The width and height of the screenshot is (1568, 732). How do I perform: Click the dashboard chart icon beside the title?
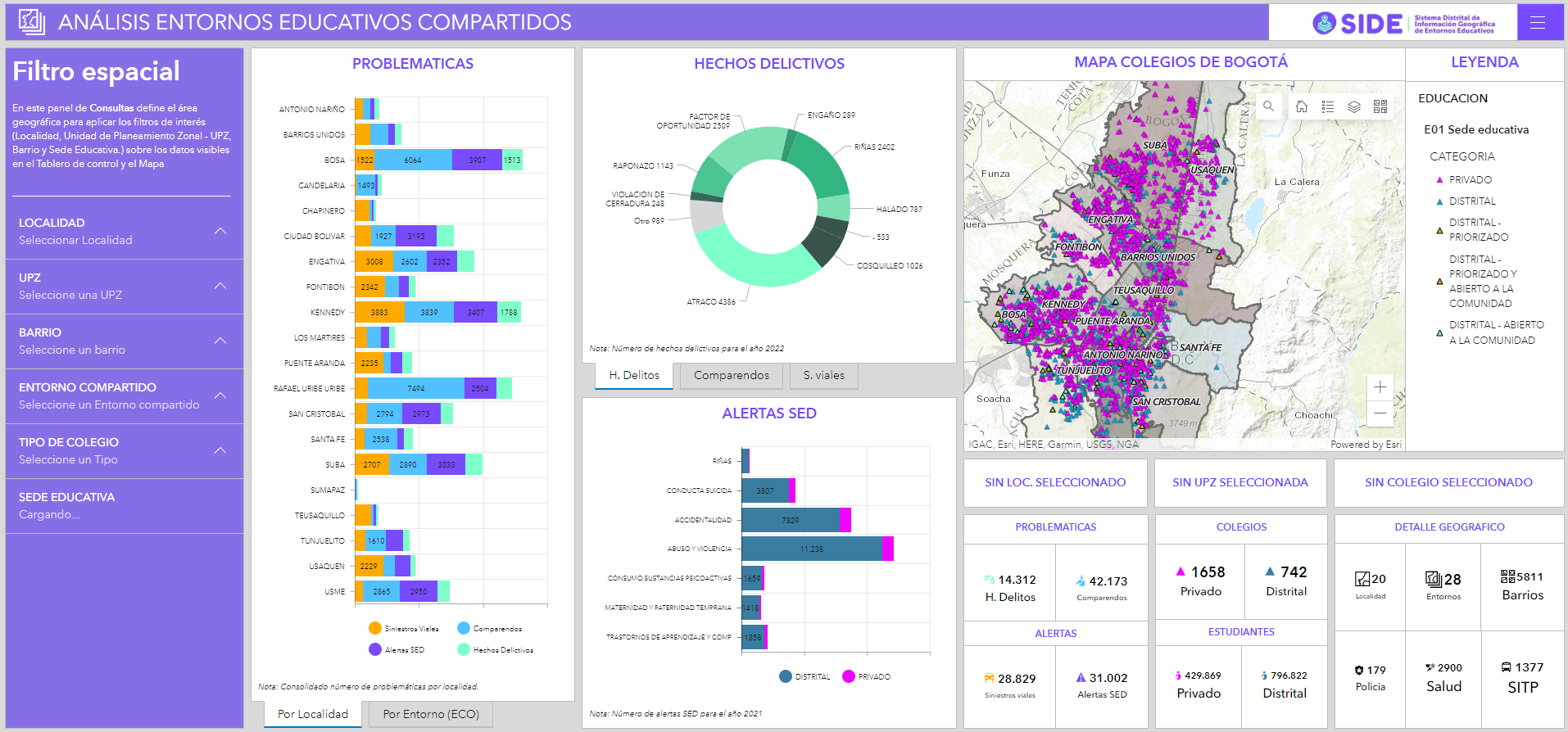point(31,22)
